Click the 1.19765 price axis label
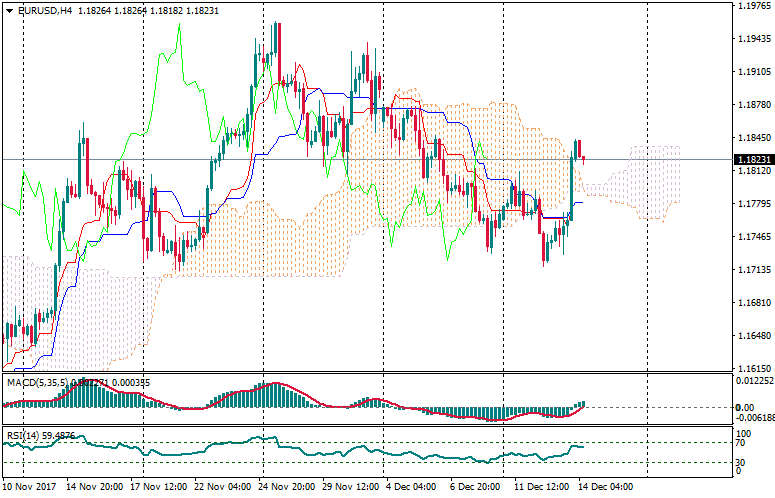This screenshot has height=498, width=775. point(751,6)
